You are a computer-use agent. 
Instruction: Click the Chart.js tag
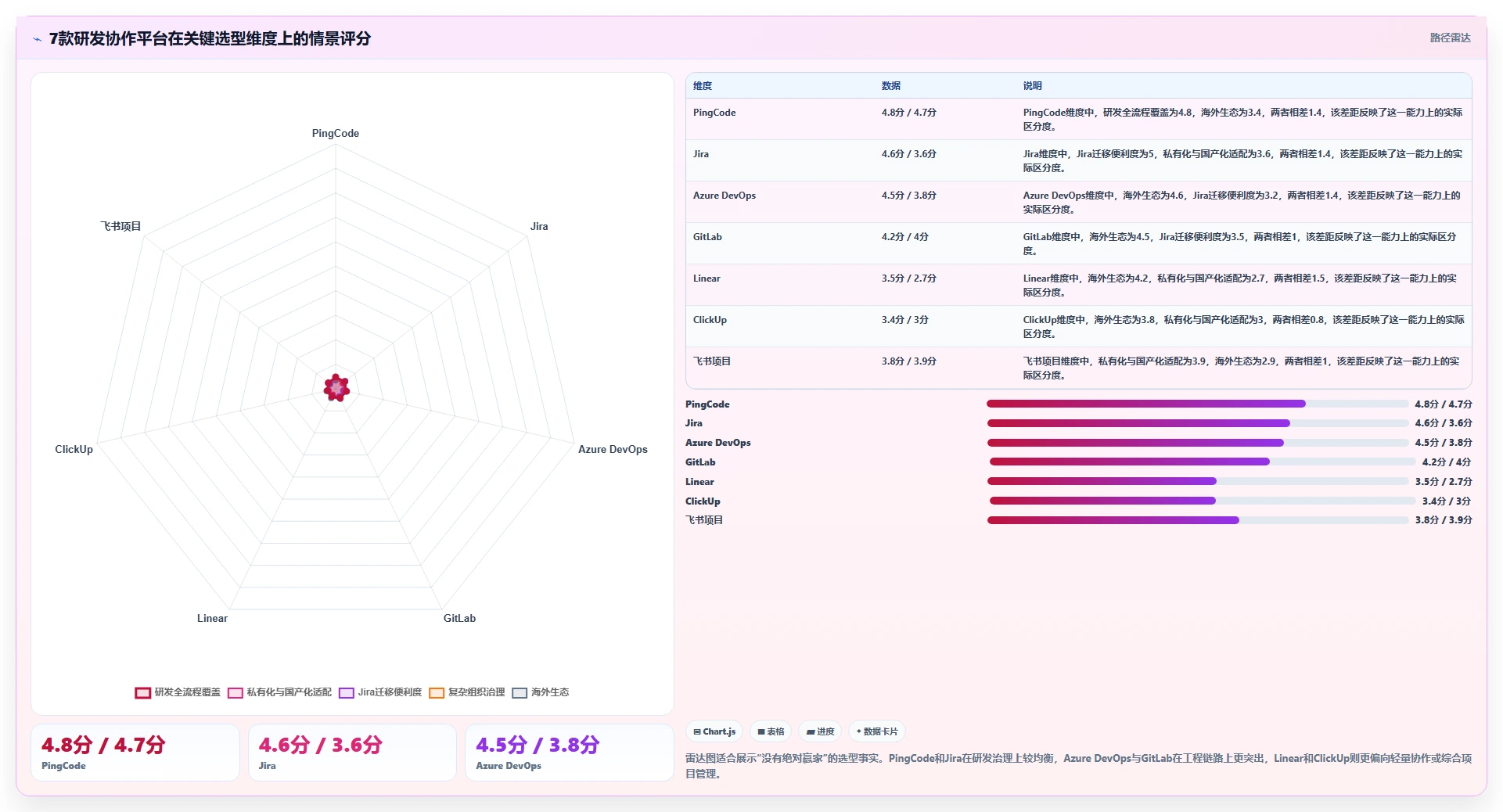click(x=714, y=731)
